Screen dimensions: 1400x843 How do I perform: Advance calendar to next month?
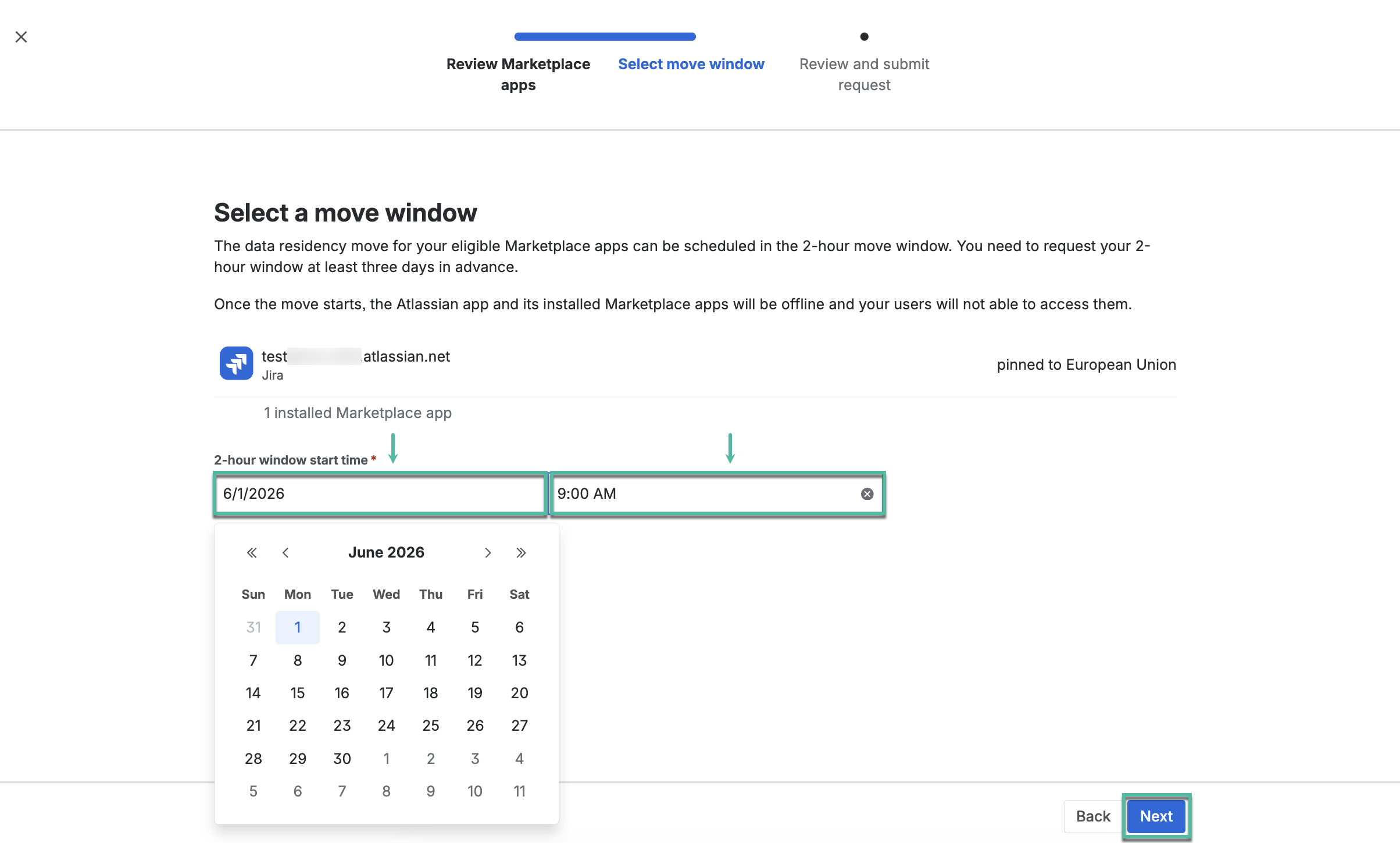488,552
